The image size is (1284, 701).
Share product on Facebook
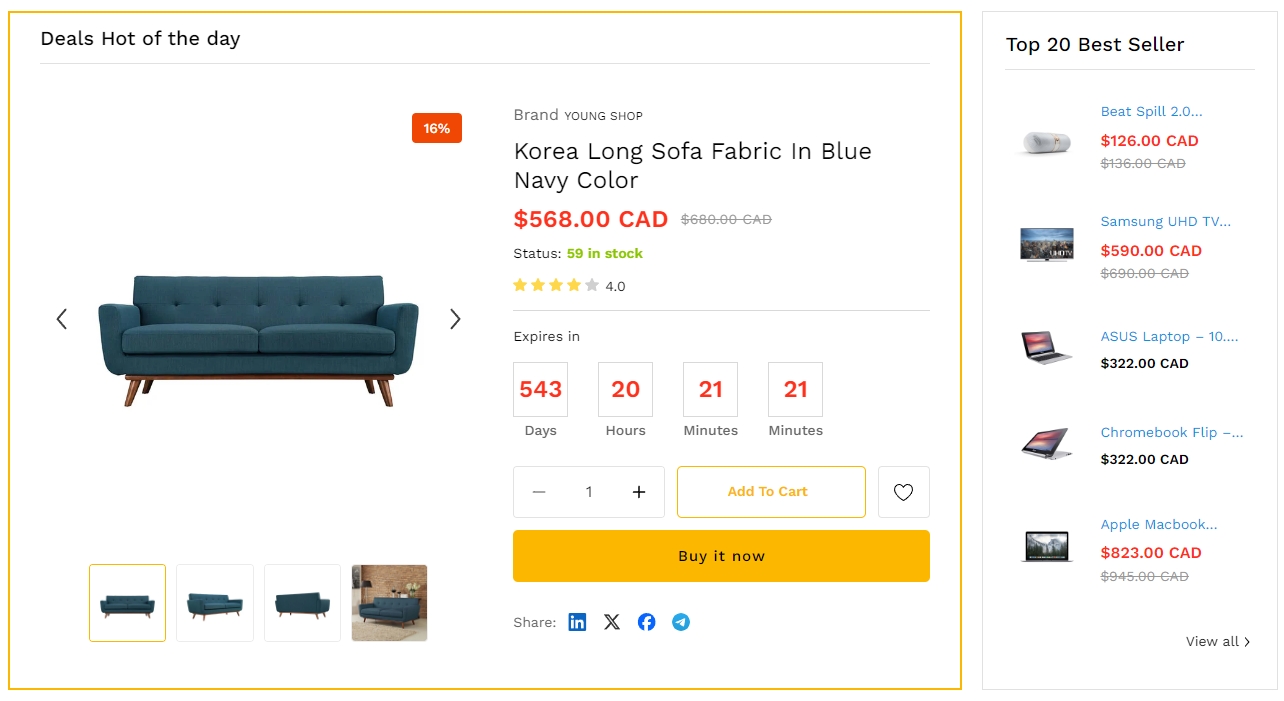pos(647,622)
